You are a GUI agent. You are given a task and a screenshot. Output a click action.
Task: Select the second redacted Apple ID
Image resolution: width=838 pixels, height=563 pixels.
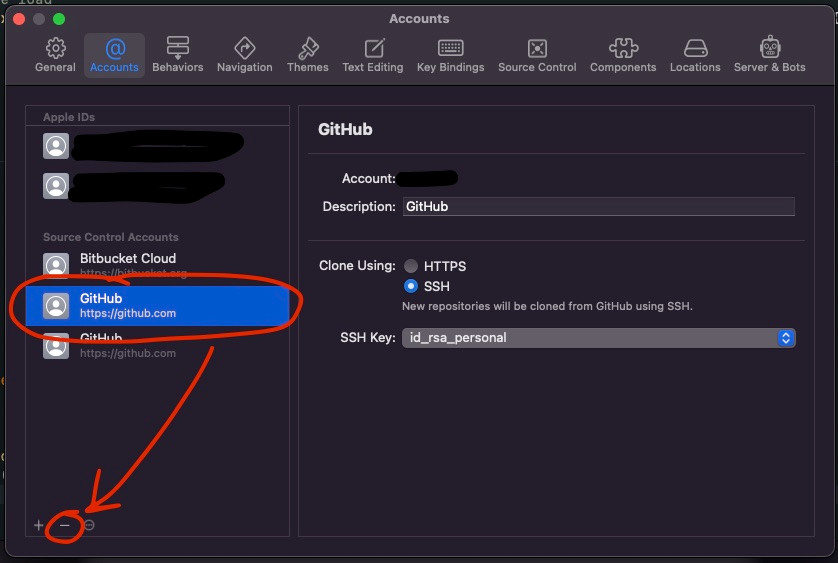click(x=158, y=186)
